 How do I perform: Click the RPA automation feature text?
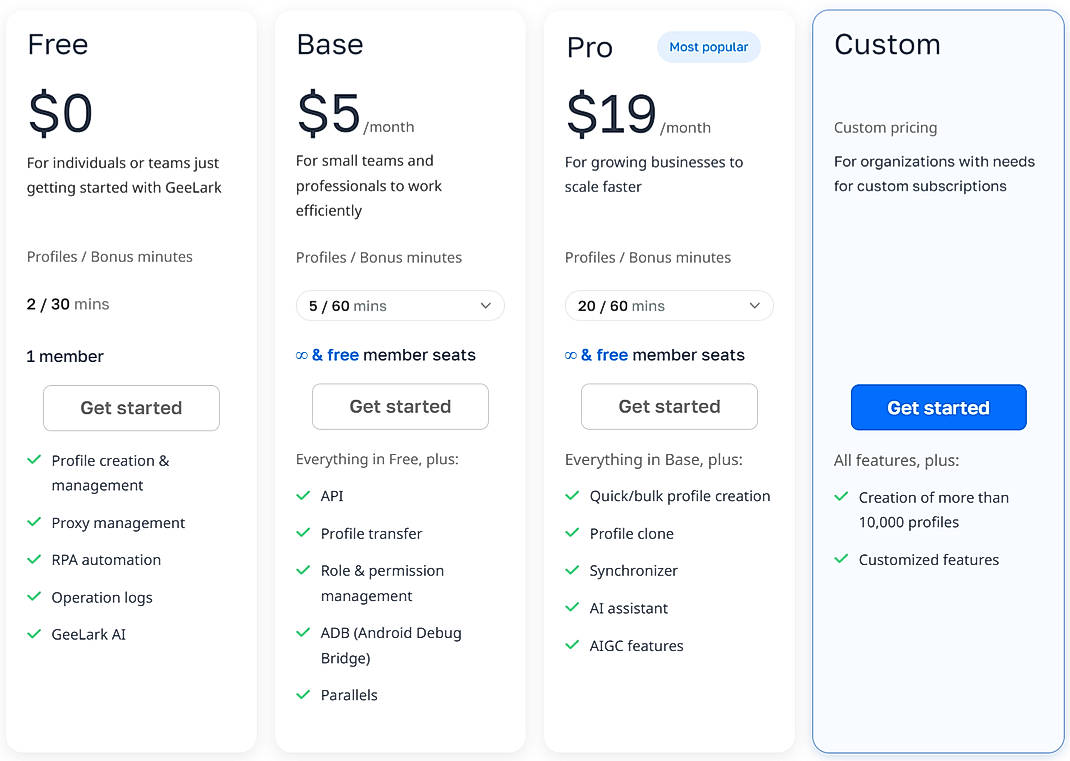[106, 560]
